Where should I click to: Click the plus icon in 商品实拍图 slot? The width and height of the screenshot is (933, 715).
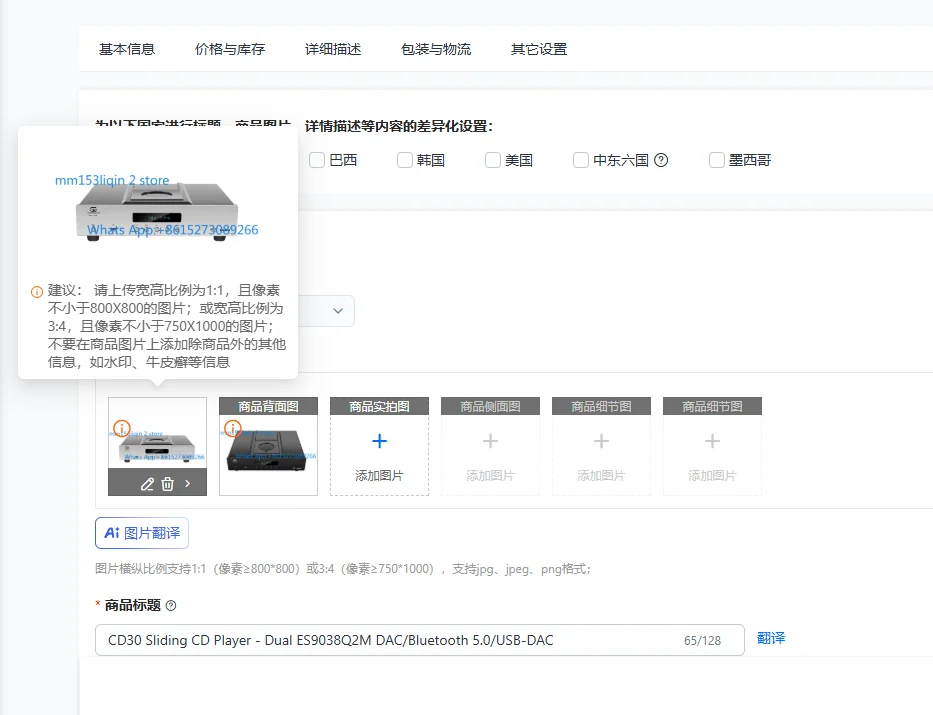pos(379,441)
